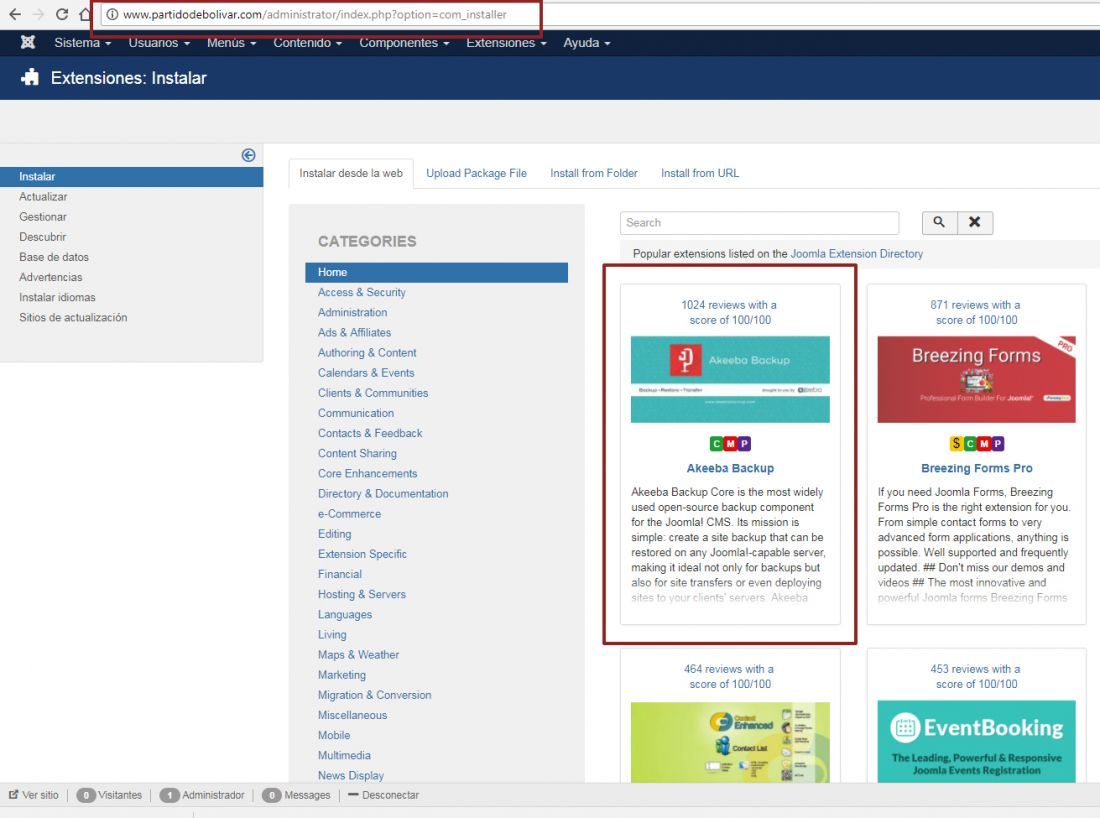Open Actualizar in the left sidebar

[43, 196]
